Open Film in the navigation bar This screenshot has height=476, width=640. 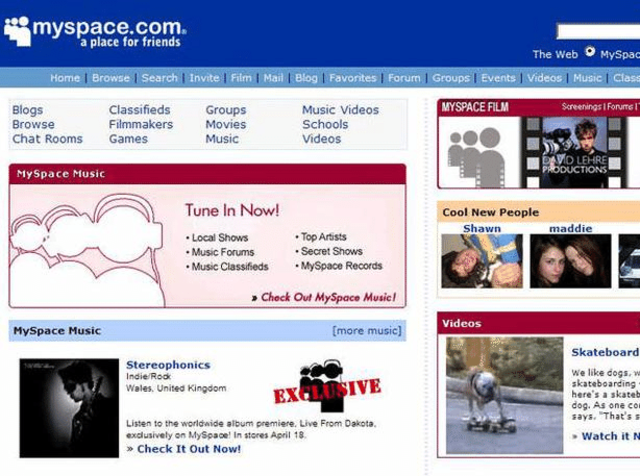click(x=241, y=78)
